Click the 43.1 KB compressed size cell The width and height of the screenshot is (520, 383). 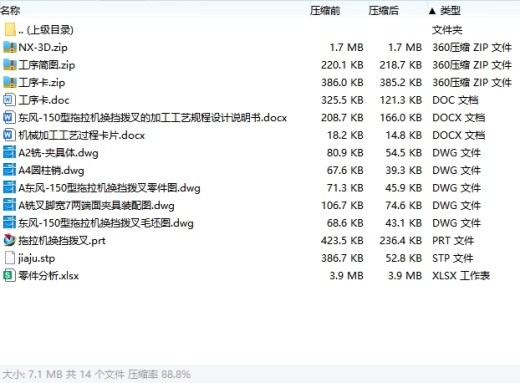pos(404,223)
